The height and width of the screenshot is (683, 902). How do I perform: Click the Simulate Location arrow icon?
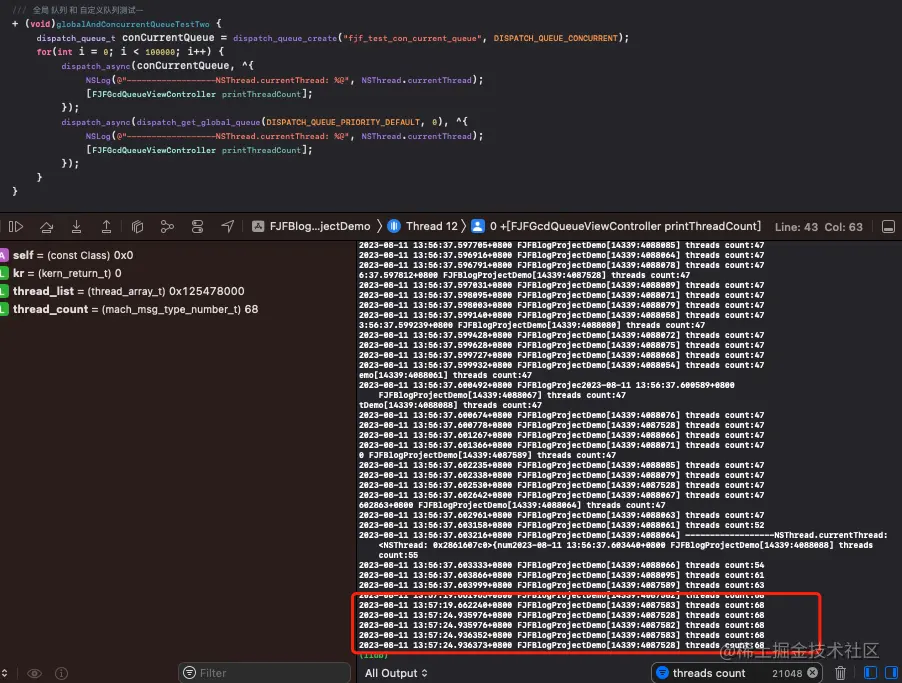point(228,227)
